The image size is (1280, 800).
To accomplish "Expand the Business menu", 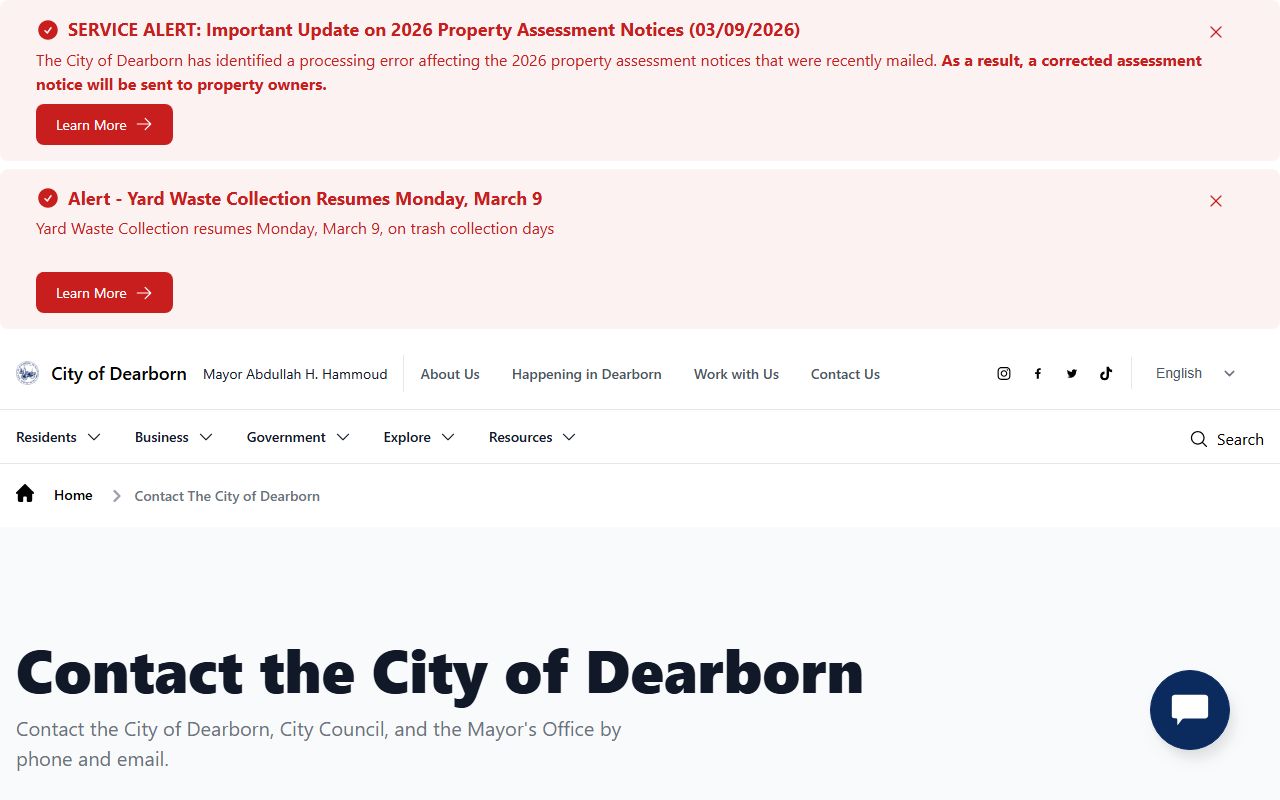I will pos(174,437).
